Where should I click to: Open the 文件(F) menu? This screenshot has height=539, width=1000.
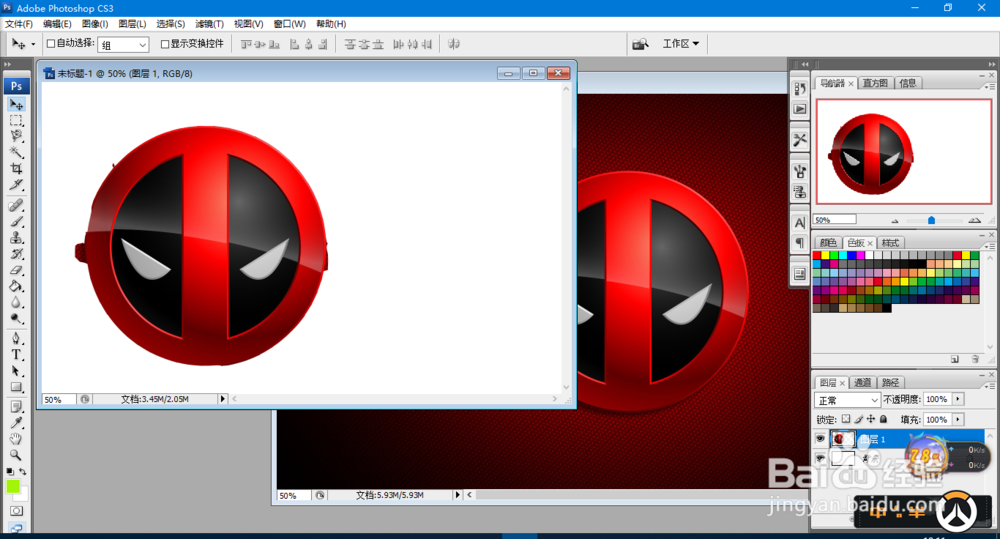coord(18,24)
